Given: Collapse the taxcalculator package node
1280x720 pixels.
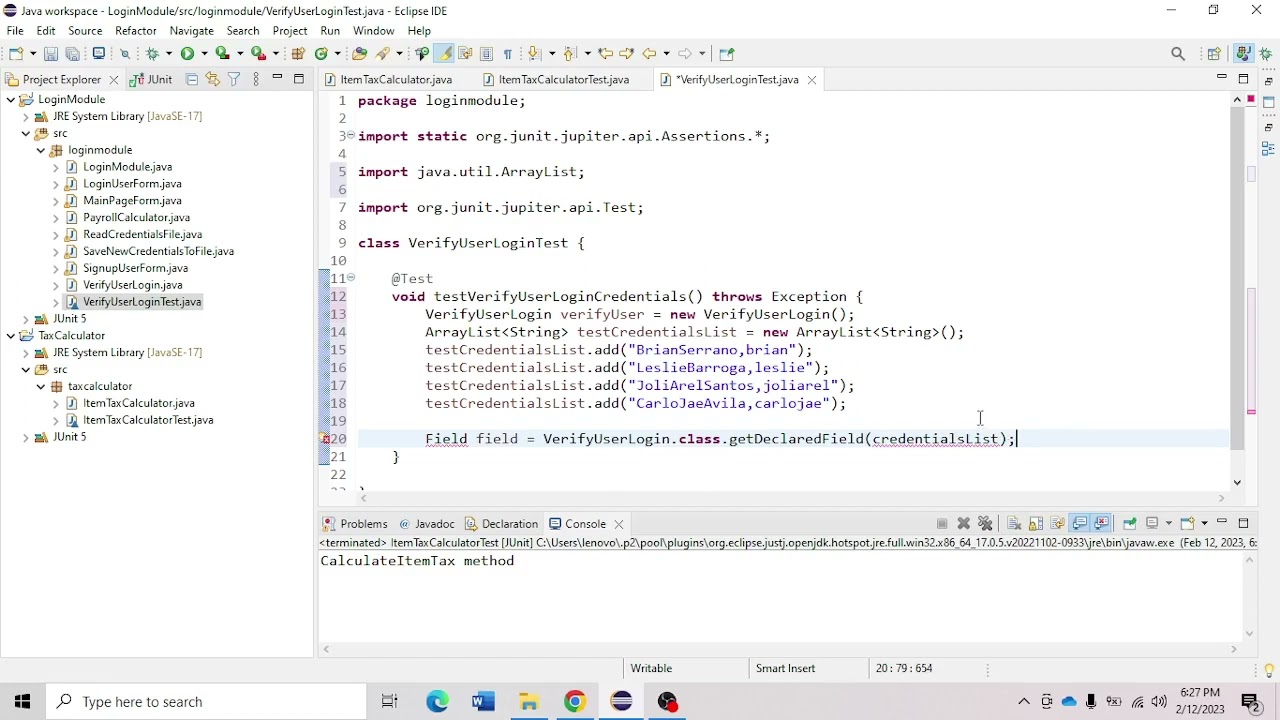Looking at the screenshot, I should tap(41, 386).
